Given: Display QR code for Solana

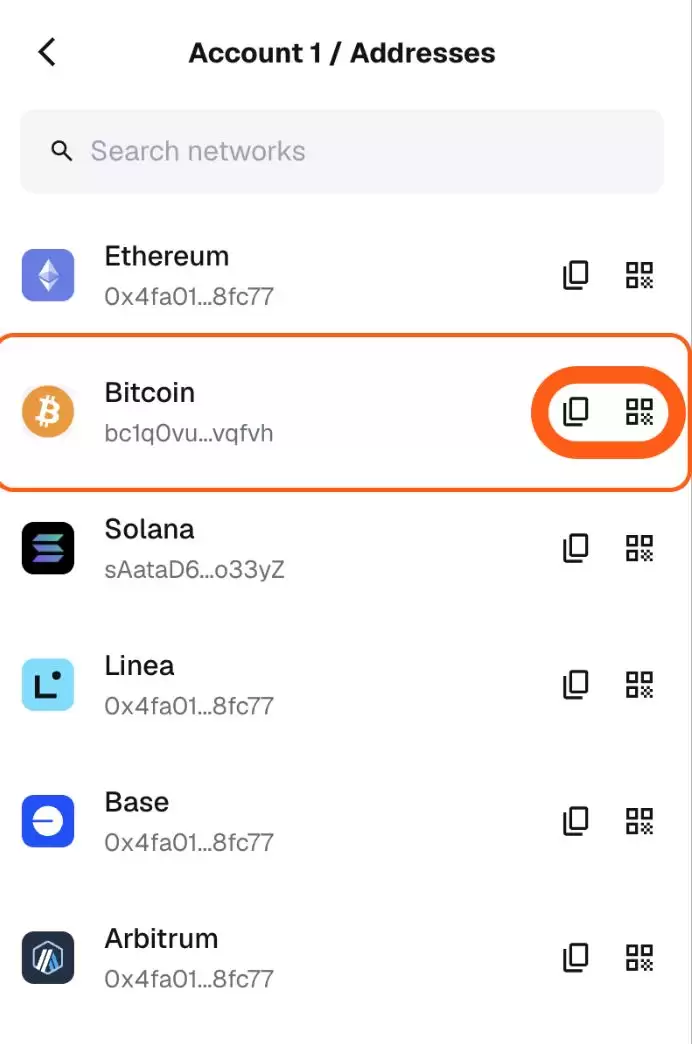Looking at the screenshot, I should coord(640,548).
